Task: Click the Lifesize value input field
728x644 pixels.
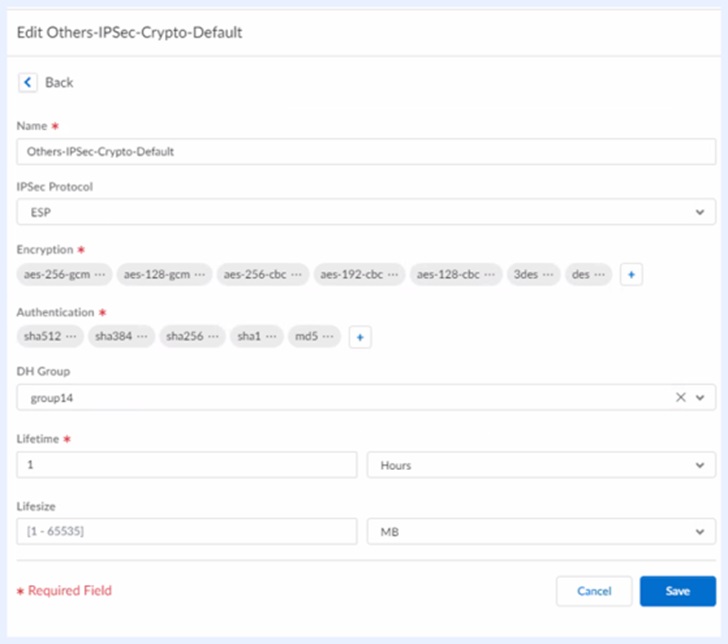Action: pyautogui.click(x=187, y=531)
